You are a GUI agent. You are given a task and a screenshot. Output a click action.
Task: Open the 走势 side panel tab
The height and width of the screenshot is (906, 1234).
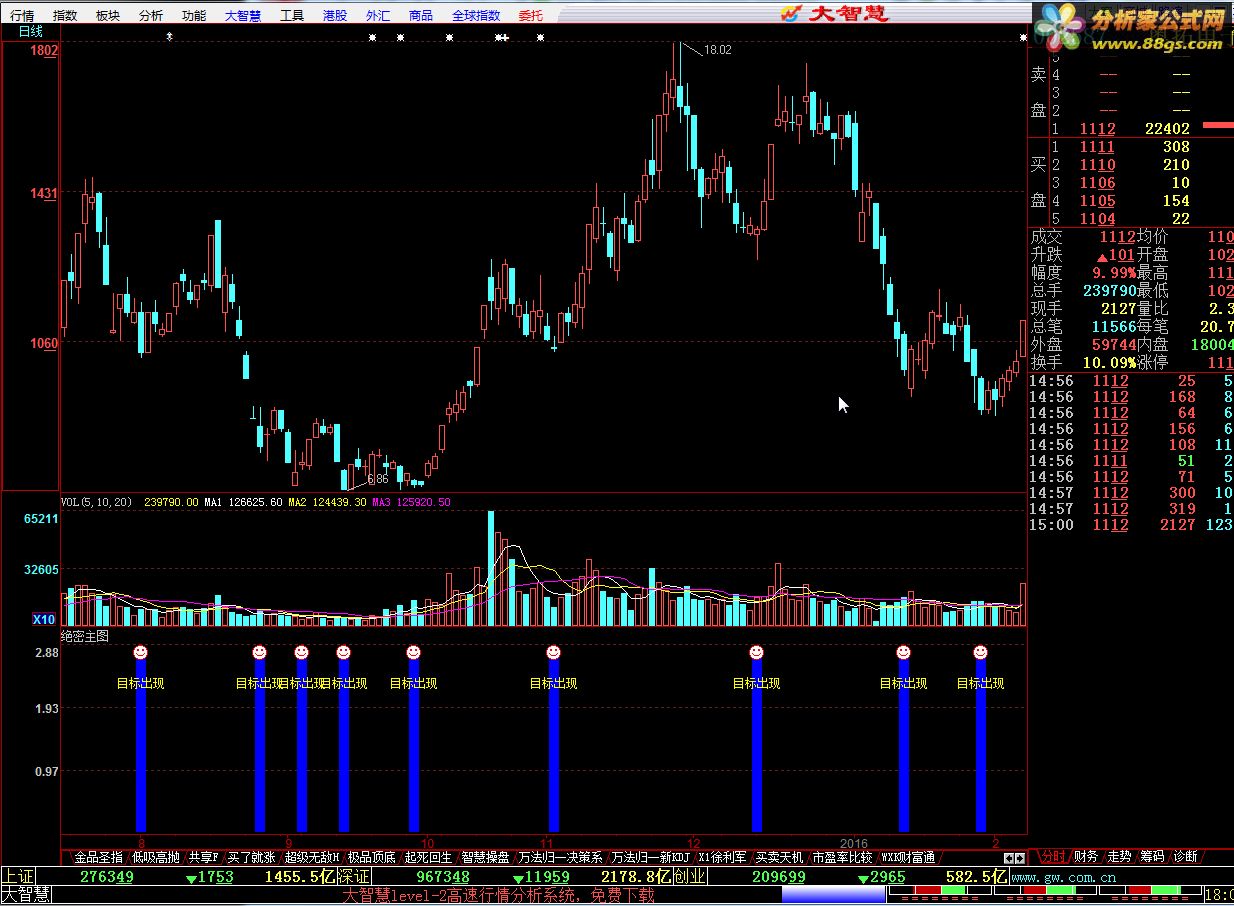pyautogui.click(x=1118, y=857)
